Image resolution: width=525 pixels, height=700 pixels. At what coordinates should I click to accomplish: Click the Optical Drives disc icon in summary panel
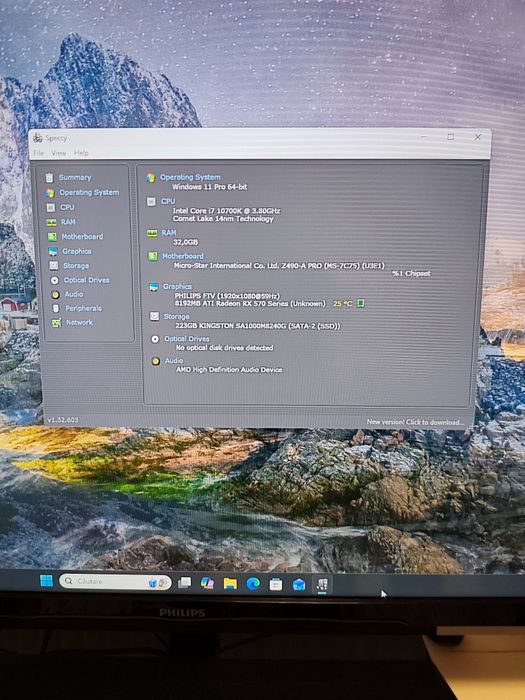tap(155, 339)
